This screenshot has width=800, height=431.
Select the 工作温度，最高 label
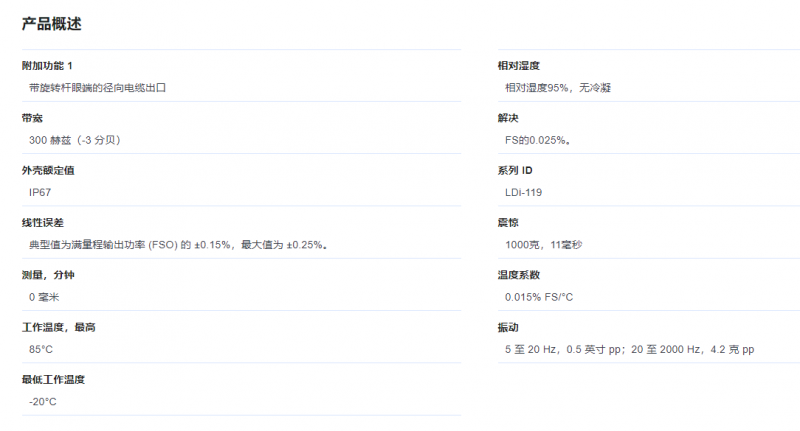click(58, 327)
